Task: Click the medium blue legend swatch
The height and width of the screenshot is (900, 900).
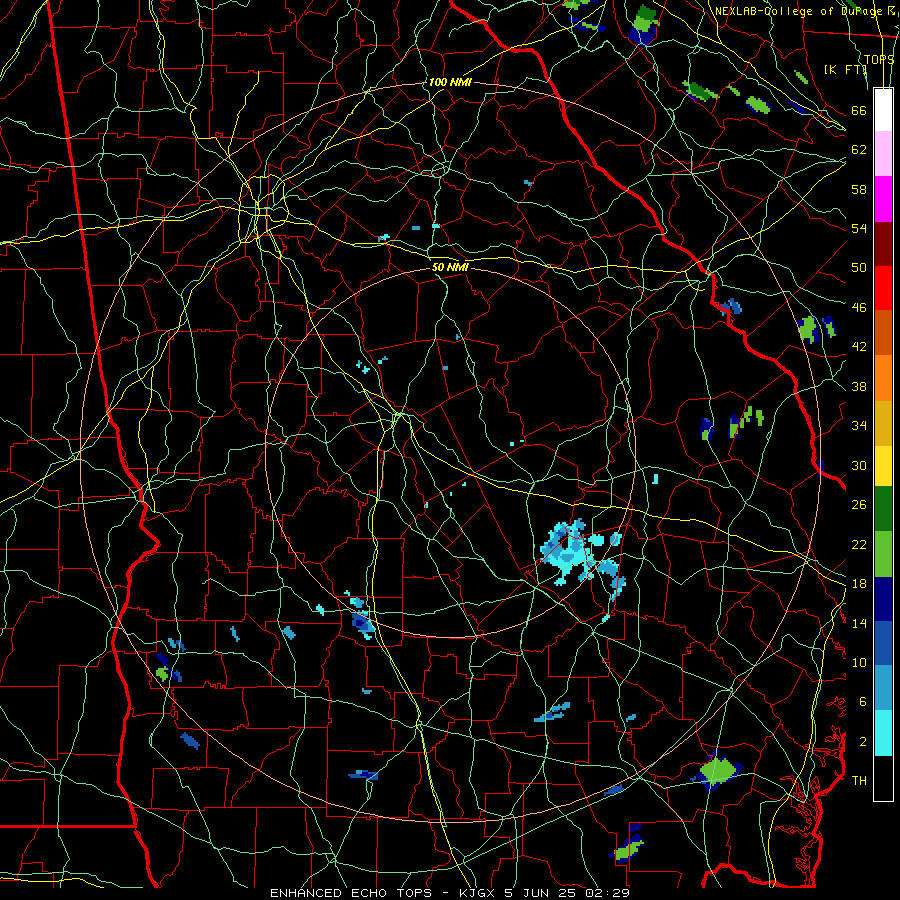Action: [x=883, y=643]
